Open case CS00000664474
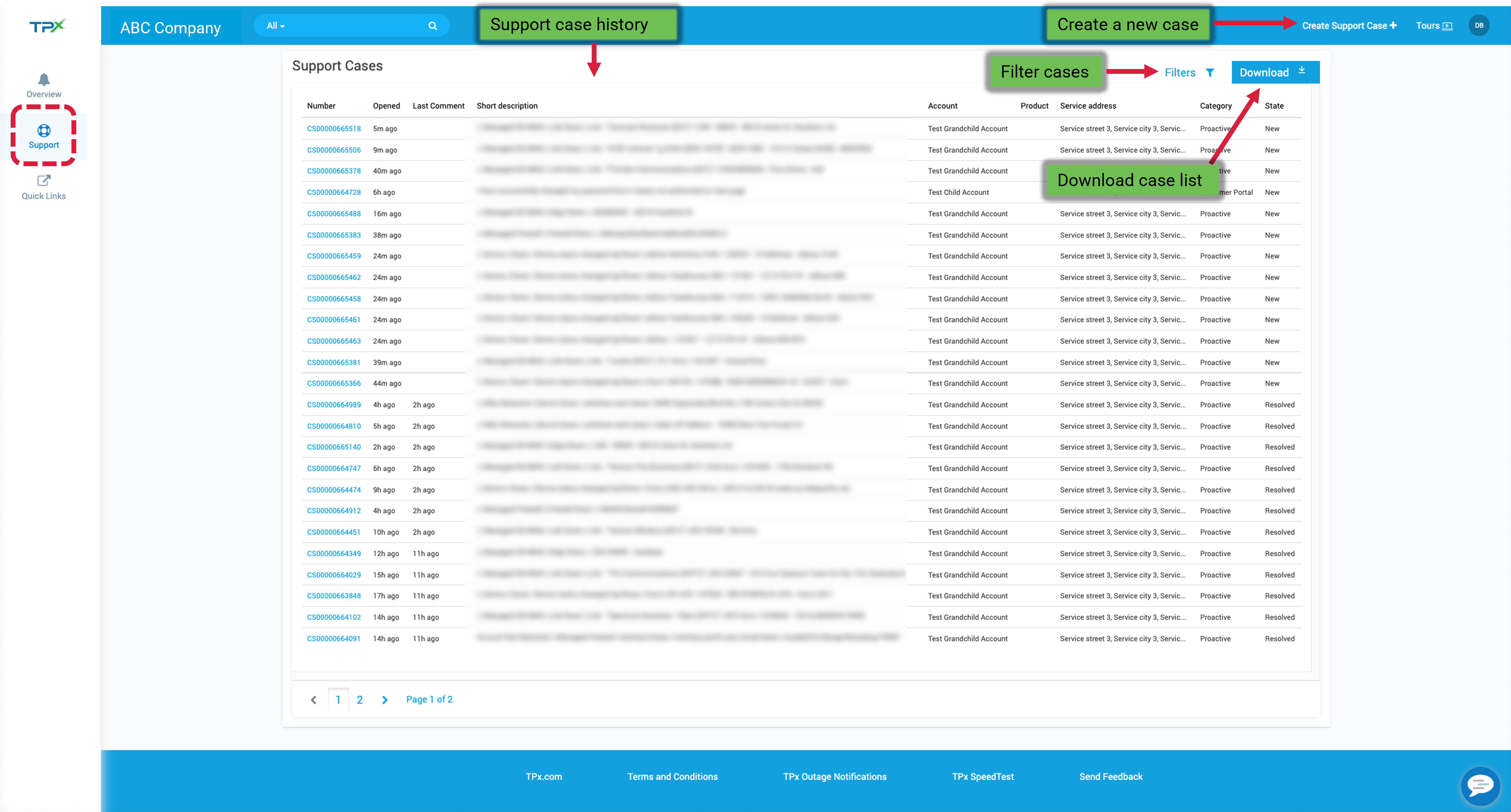 pos(334,490)
